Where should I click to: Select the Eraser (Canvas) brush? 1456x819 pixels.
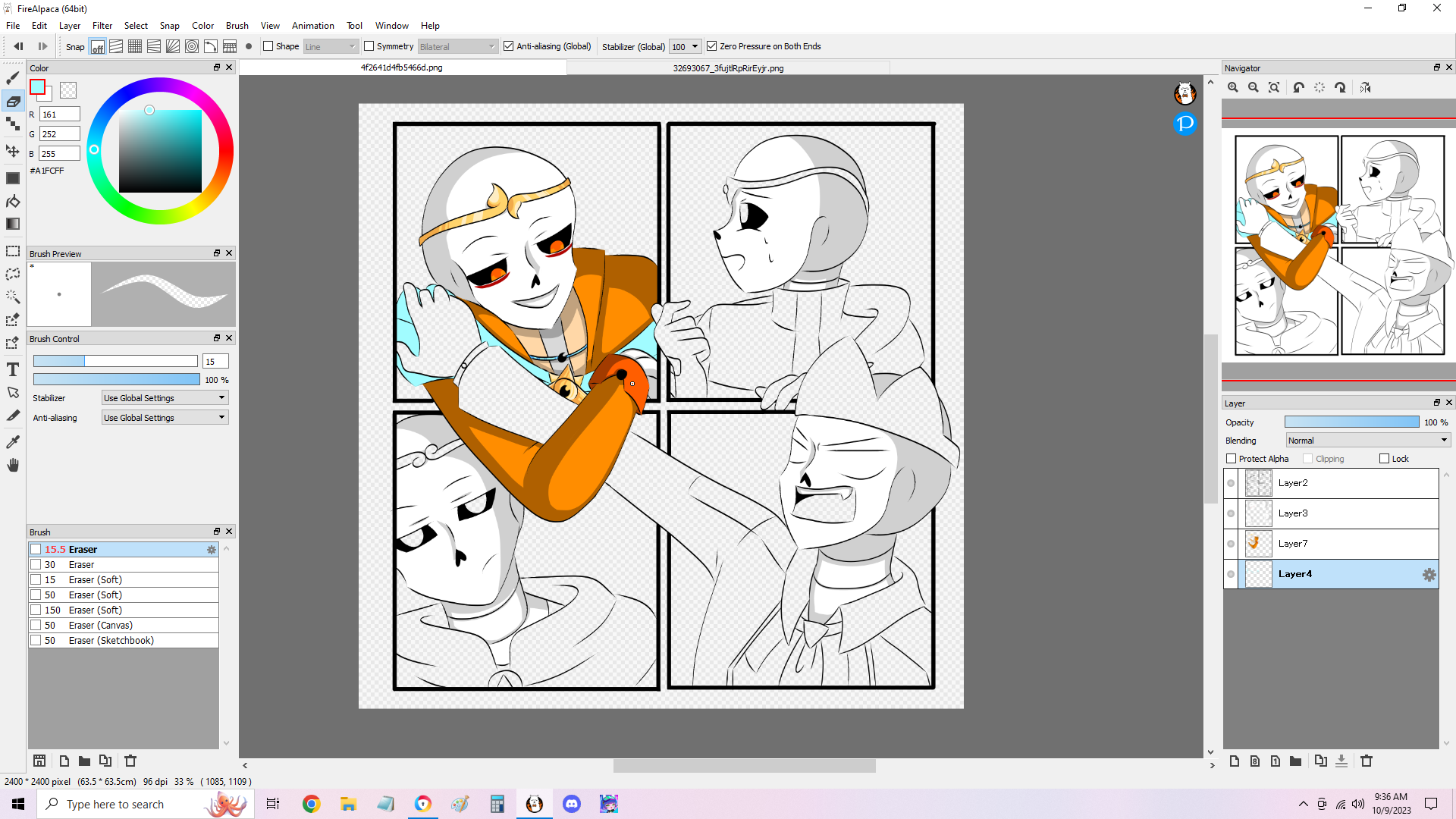[124, 626]
